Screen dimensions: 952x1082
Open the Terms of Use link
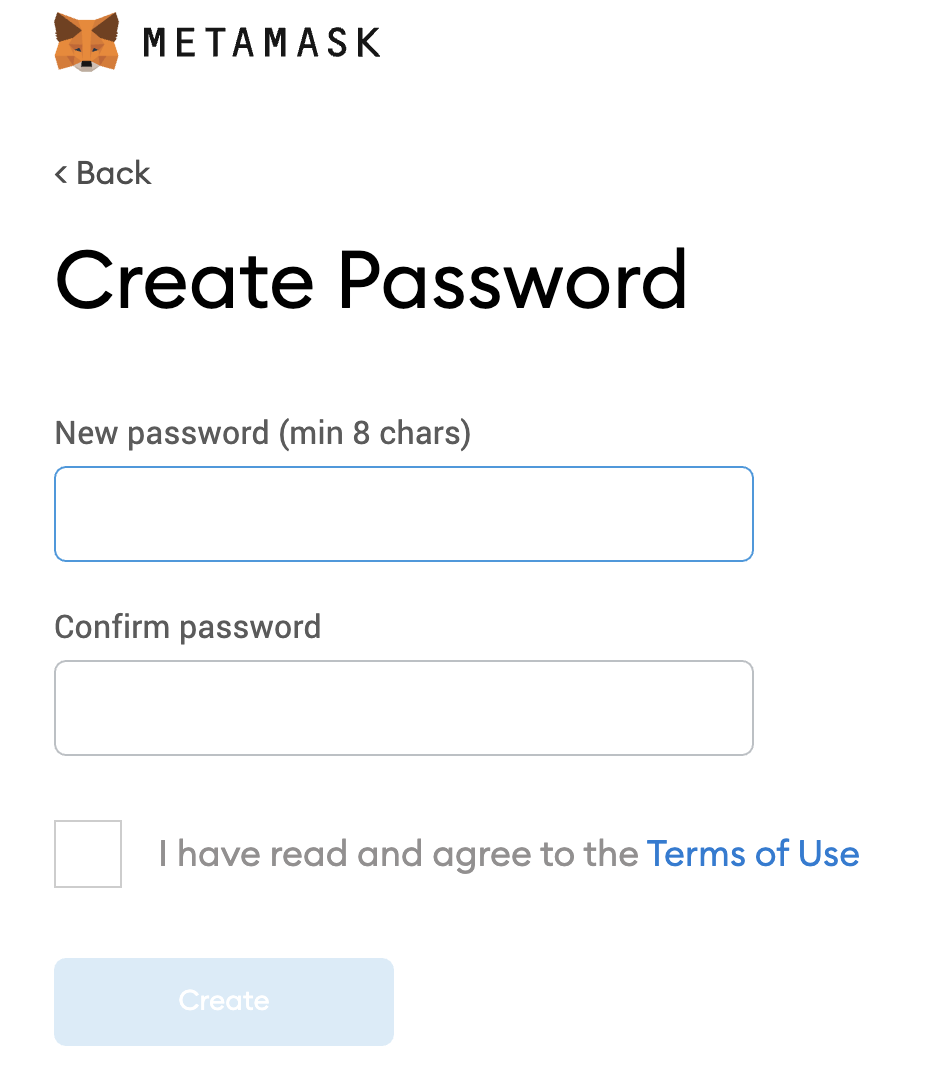(753, 854)
